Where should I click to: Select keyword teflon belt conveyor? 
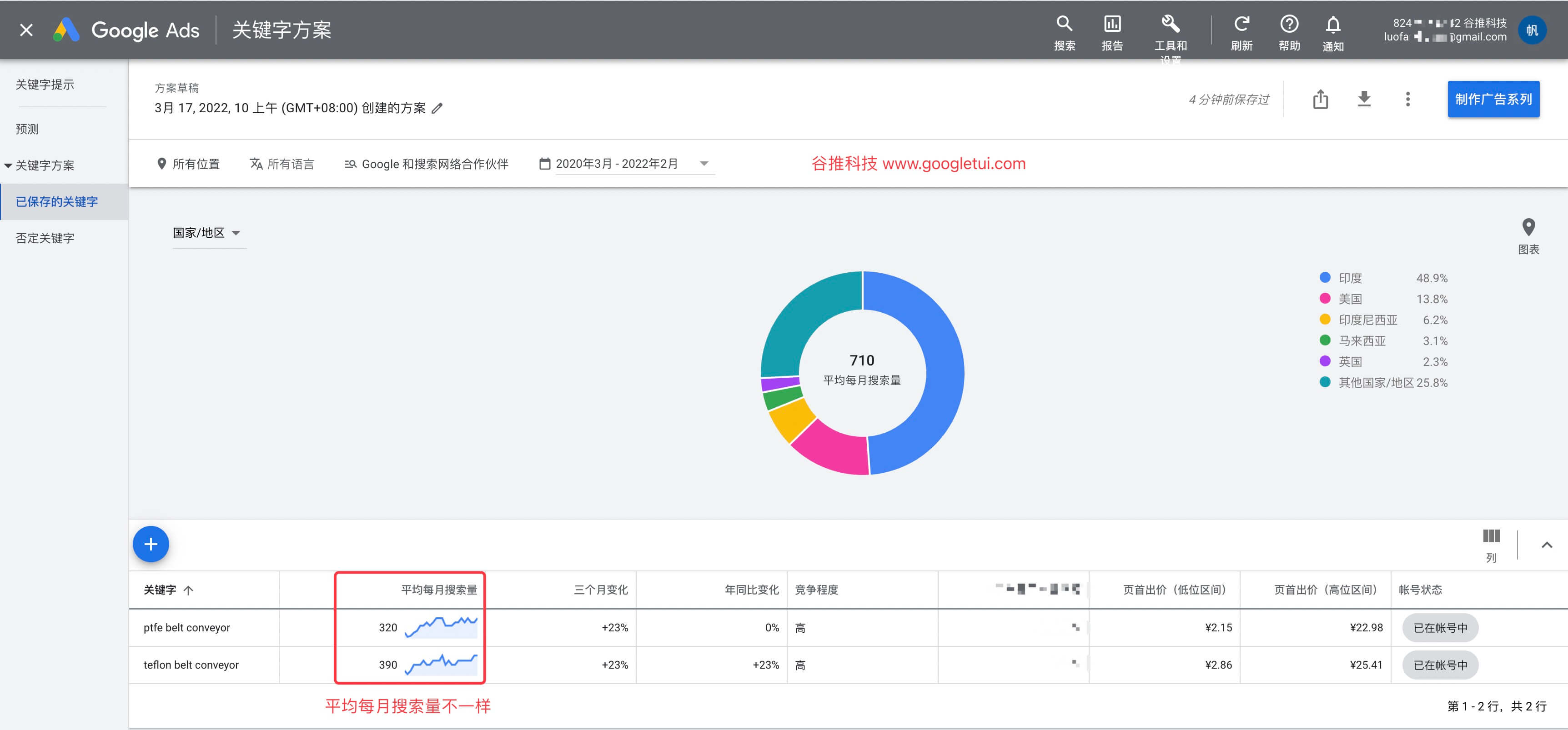191,664
